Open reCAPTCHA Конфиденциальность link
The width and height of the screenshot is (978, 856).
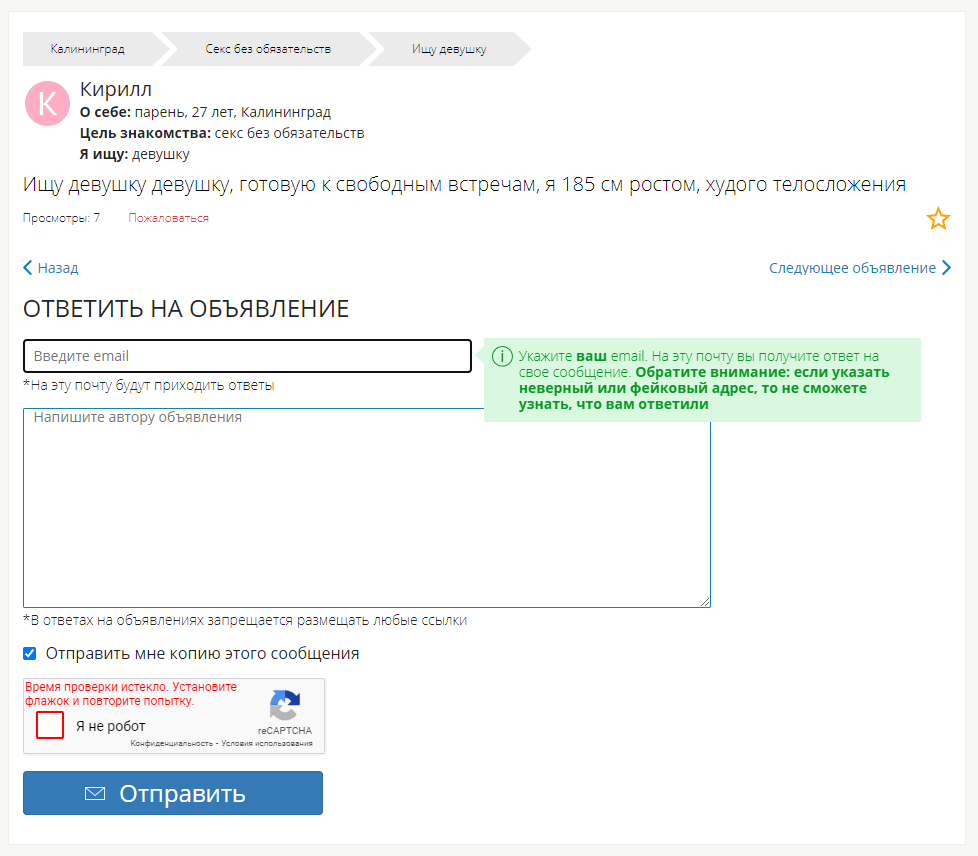coord(172,744)
